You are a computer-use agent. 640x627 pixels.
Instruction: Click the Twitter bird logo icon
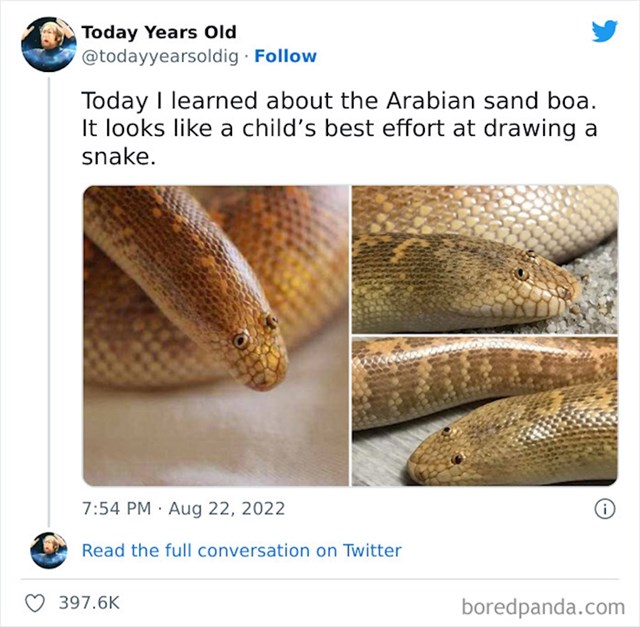click(604, 31)
